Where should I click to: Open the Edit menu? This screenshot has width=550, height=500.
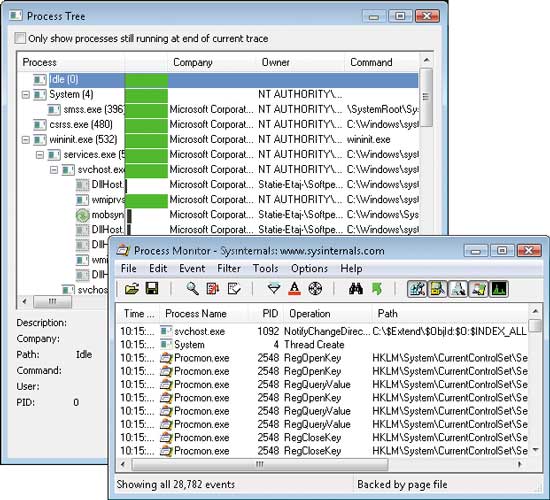coord(158,268)
